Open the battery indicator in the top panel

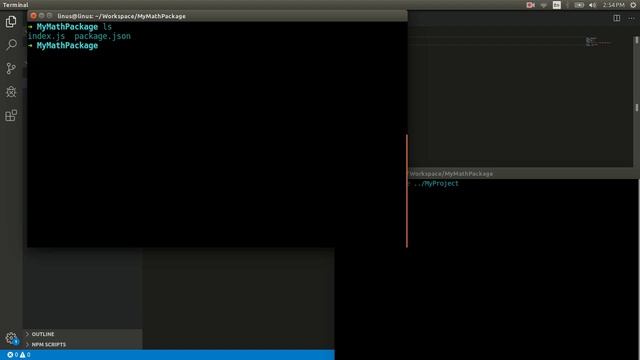pyautogui.click(x=579, y=5)
